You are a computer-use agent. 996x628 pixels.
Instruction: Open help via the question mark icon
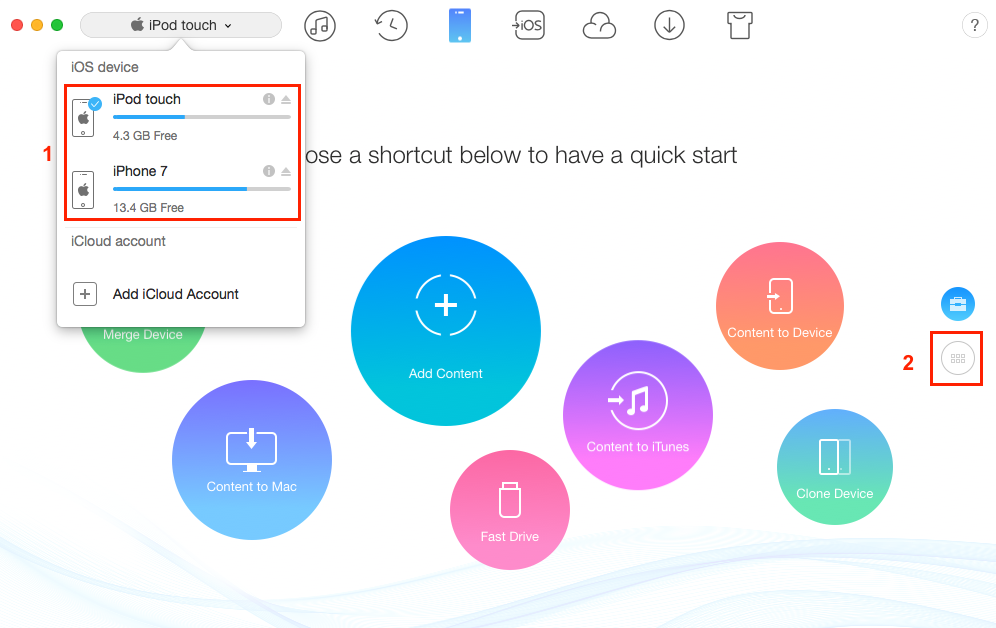click(974, 25)
